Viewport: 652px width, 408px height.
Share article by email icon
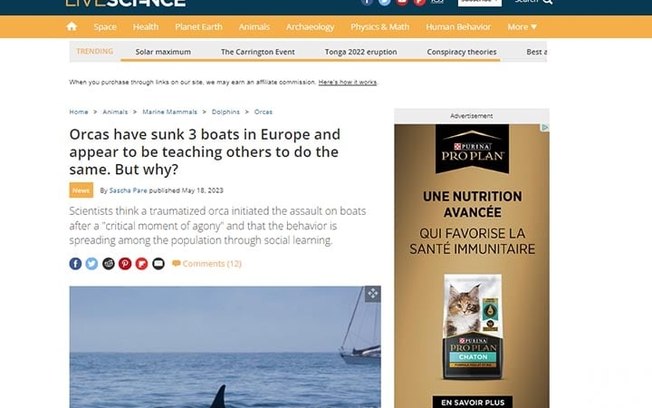point(158,264)
